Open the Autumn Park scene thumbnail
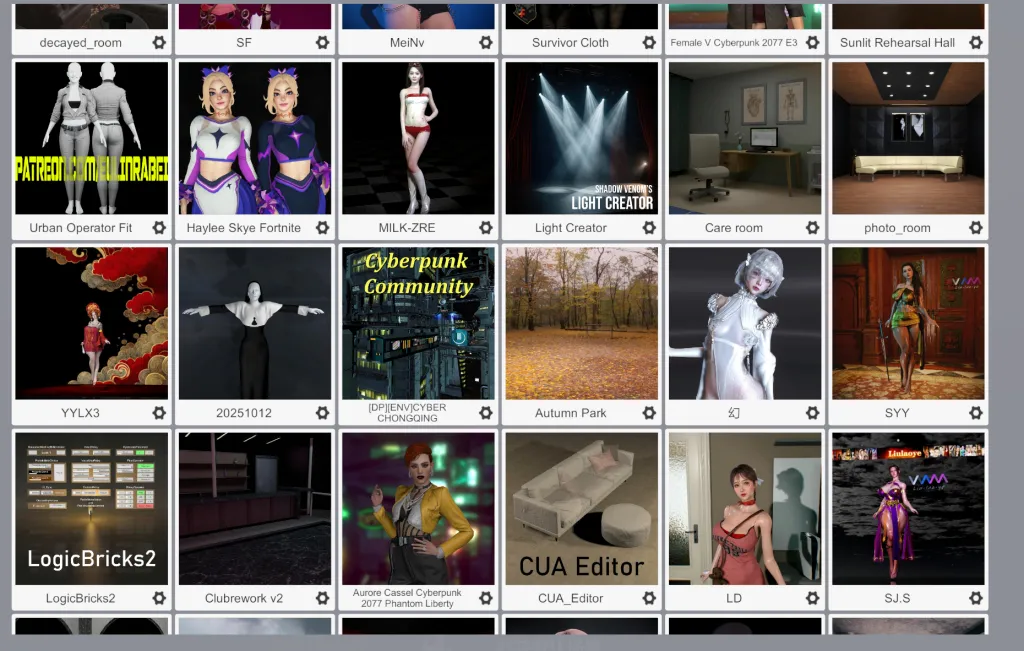 click(x=581, y=323)
